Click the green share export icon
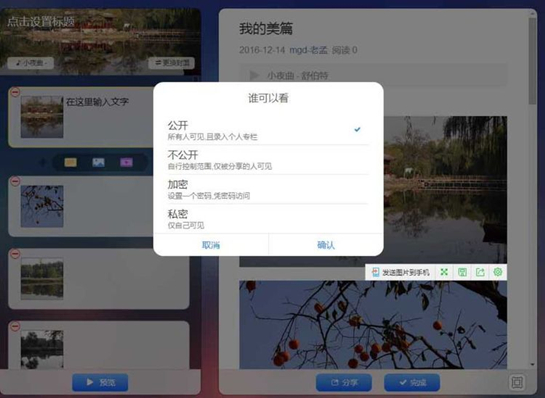This screenshot has height=398, width=545. tap(480, 272)
